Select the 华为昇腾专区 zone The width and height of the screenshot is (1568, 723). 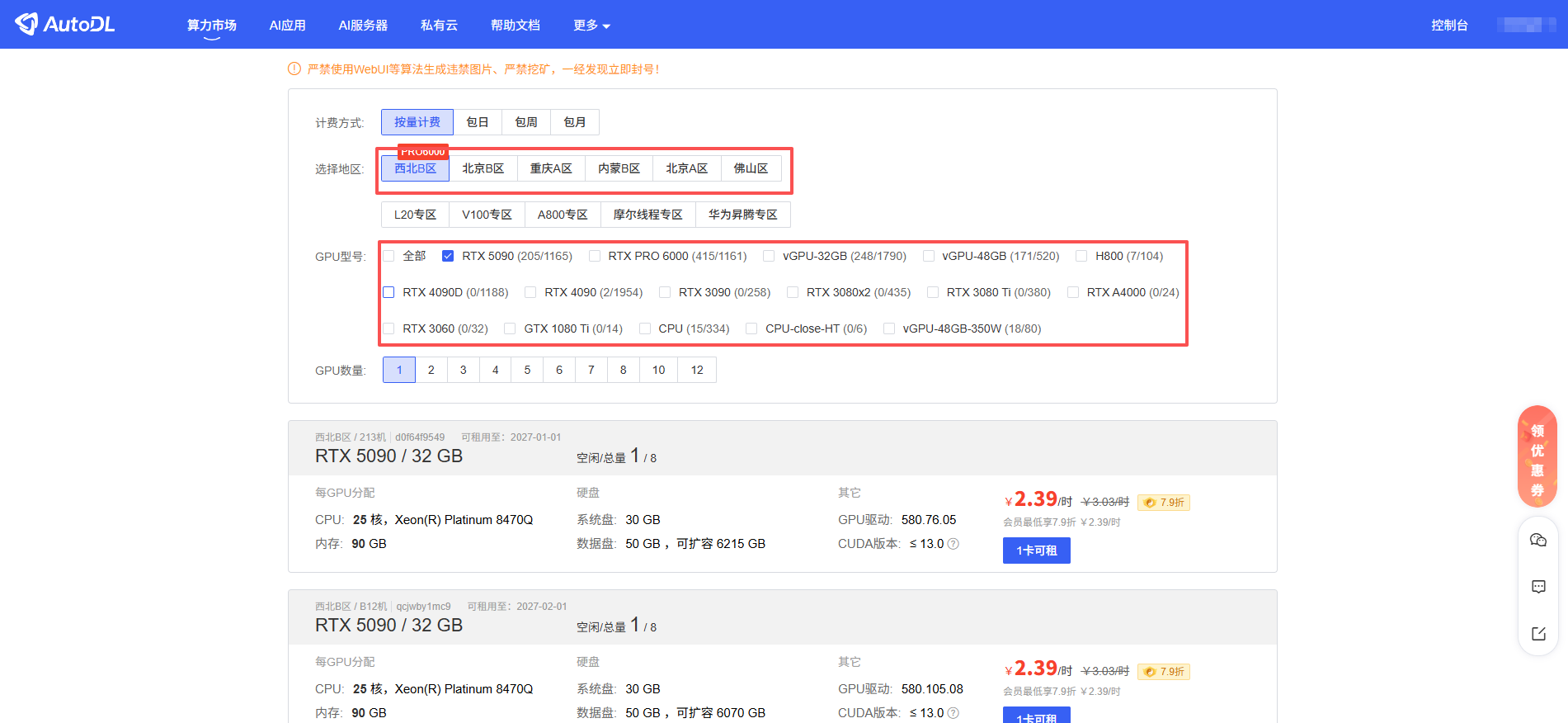tap(743, 215)
